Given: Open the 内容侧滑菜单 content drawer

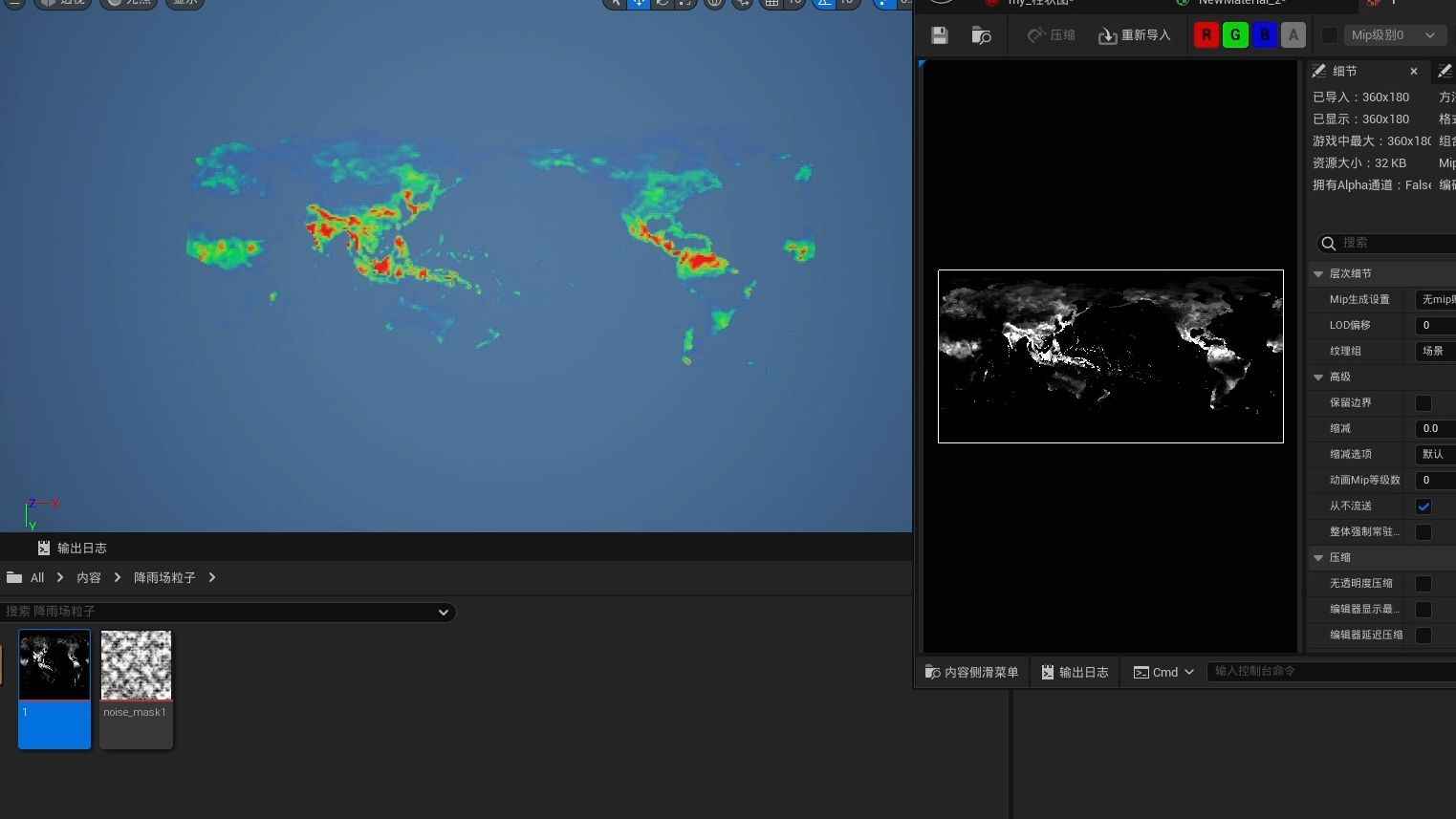Looking at the screenshot, I should click(x=972, y=673).
